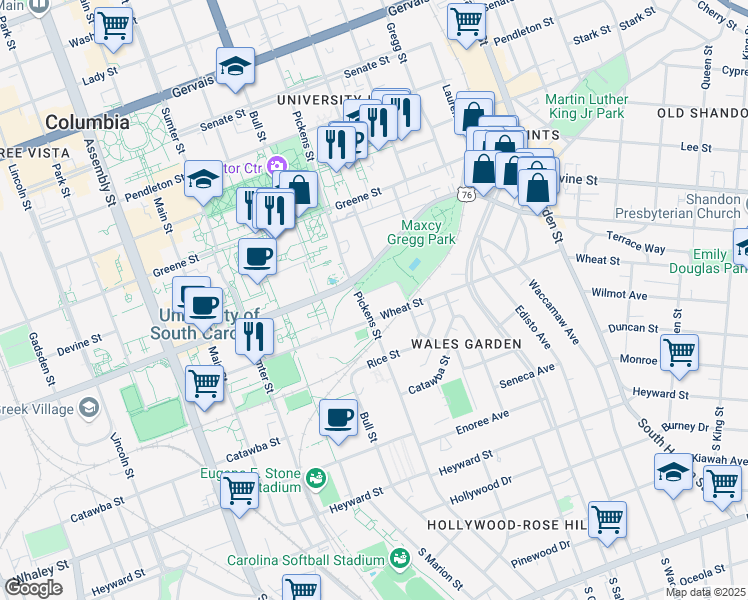Select the shopping cart marker near Washington St
This screenshot has height=600, width=748.
[114, 26]
